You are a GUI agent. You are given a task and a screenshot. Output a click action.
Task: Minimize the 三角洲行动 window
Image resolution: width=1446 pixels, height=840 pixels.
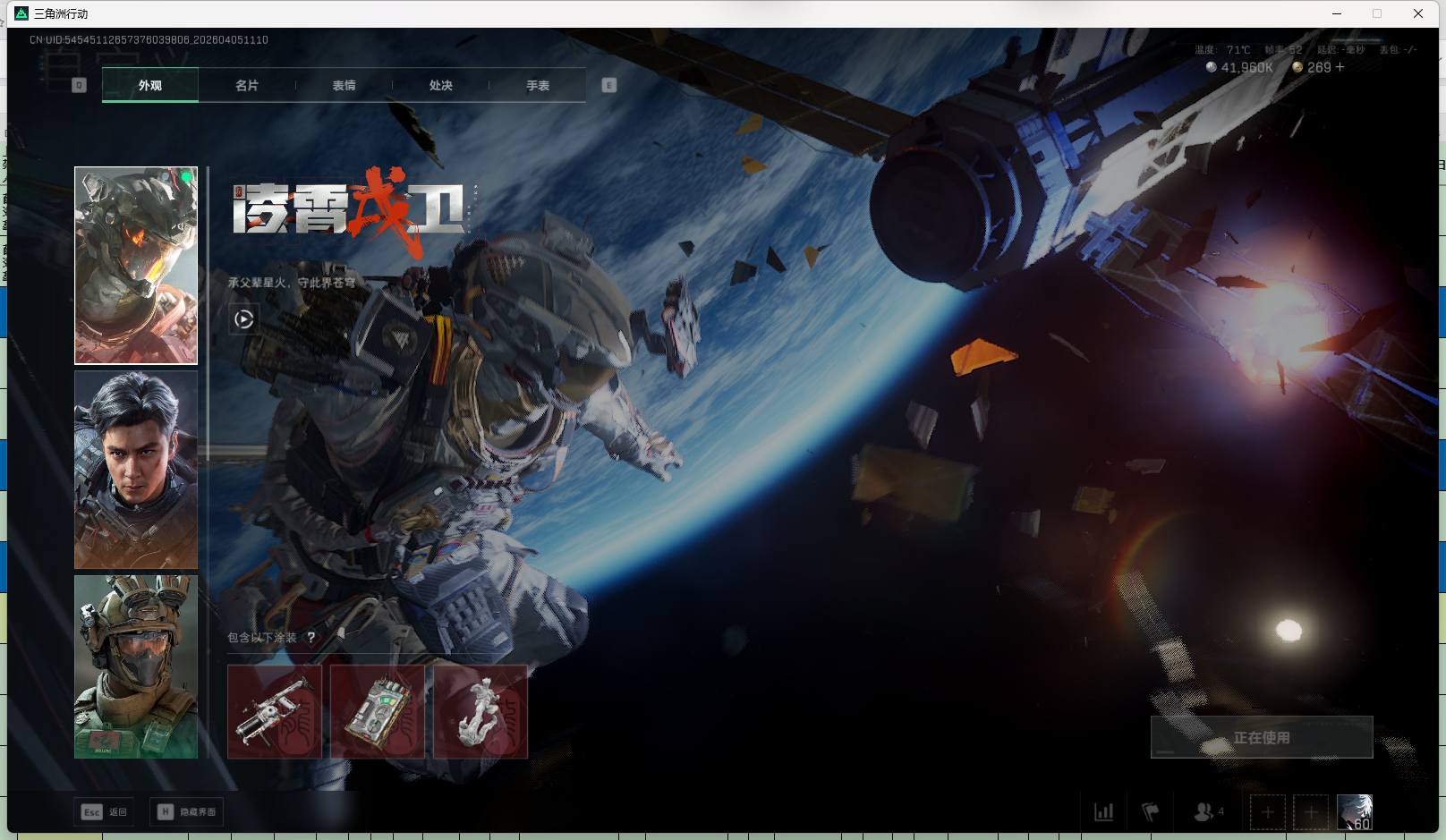(1337, 13)
